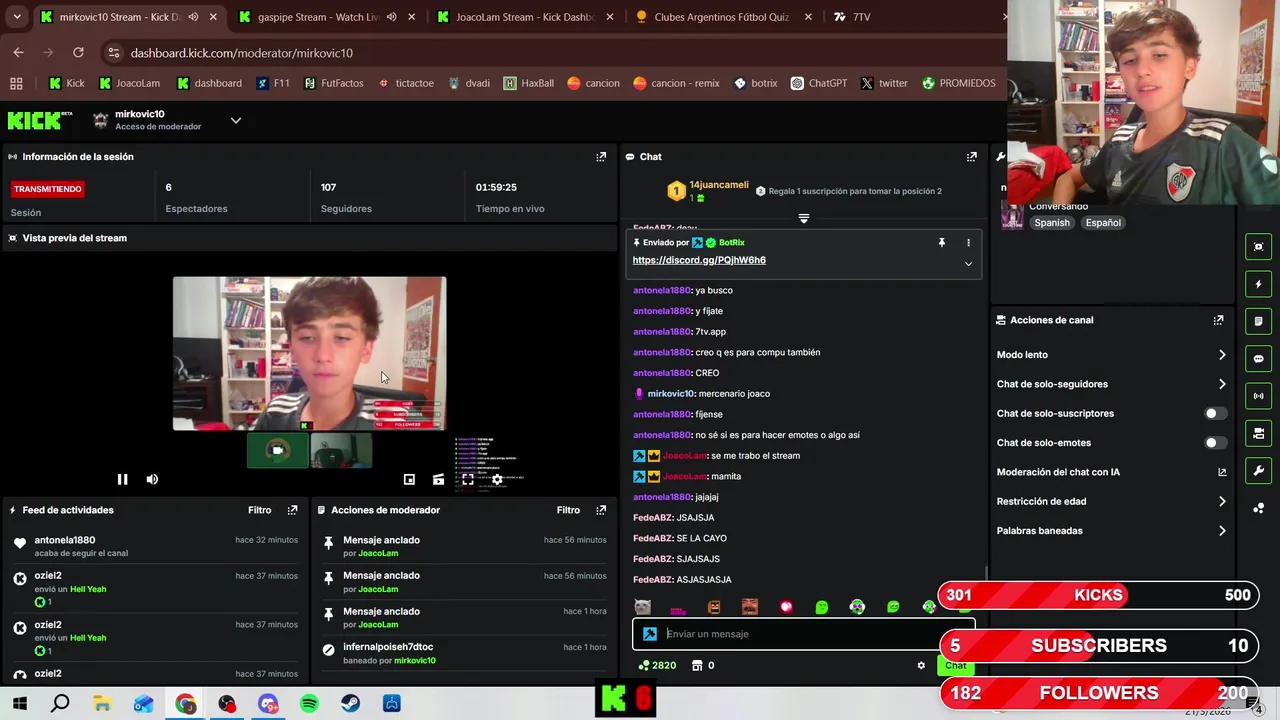
Task: Collapse the pinned message chevron
Action: (968, 264)
